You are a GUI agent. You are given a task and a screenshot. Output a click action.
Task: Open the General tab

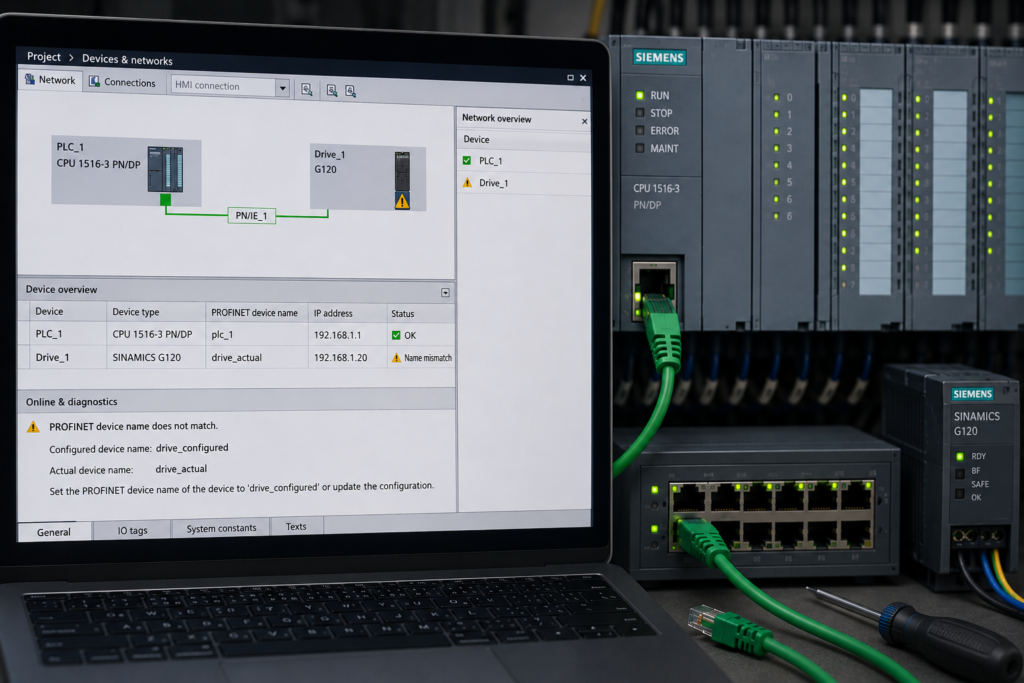(x=54, y=532)
